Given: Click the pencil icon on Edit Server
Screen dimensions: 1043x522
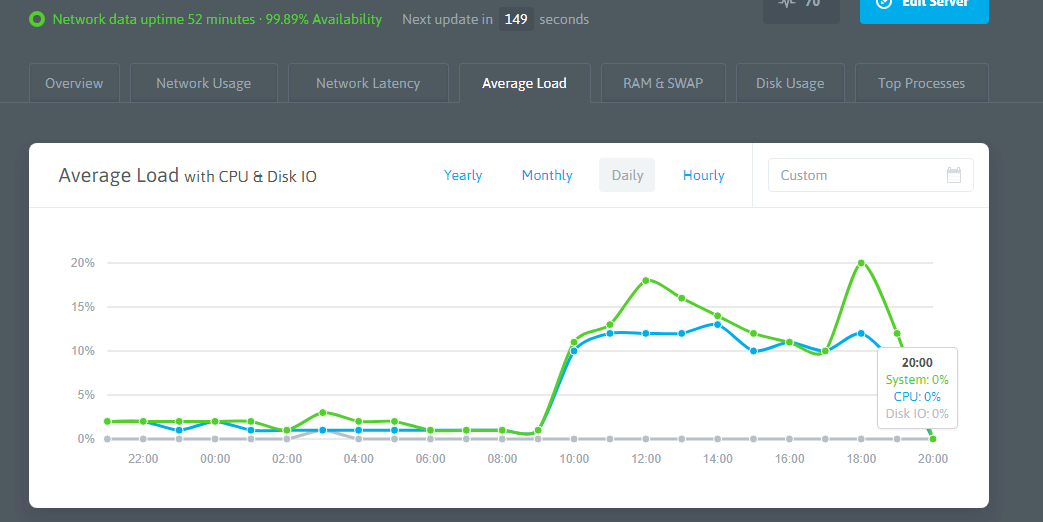Looking at the screenshot, I should tap(882, 4).
